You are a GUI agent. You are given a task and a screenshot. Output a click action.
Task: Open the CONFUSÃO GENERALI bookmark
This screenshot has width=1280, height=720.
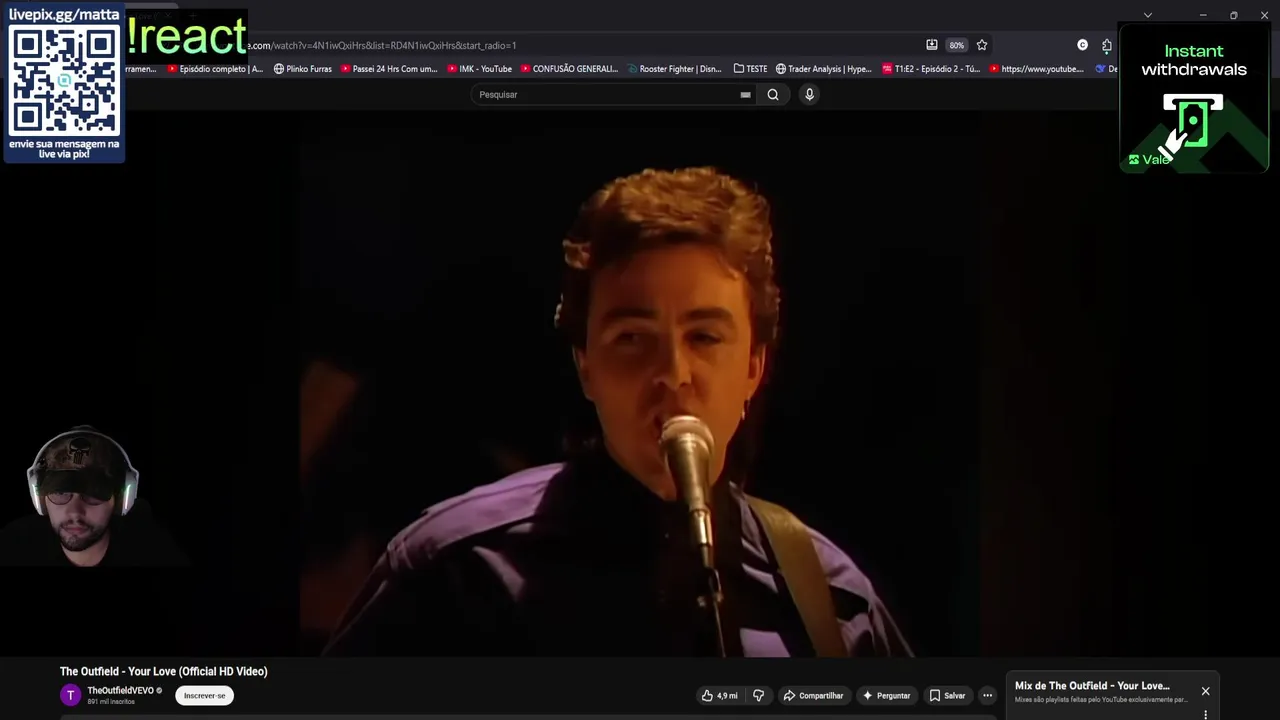click(569, 69)
